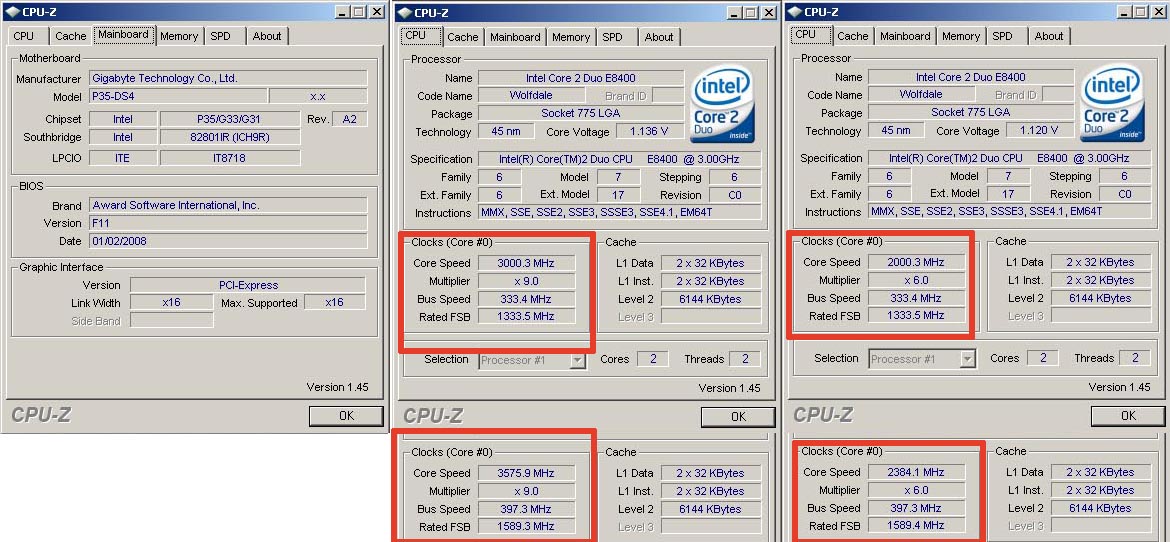Click Threads value in the 2000.3 MHz window
This screenshot has width=1170, height=542.
point(1135,358)
